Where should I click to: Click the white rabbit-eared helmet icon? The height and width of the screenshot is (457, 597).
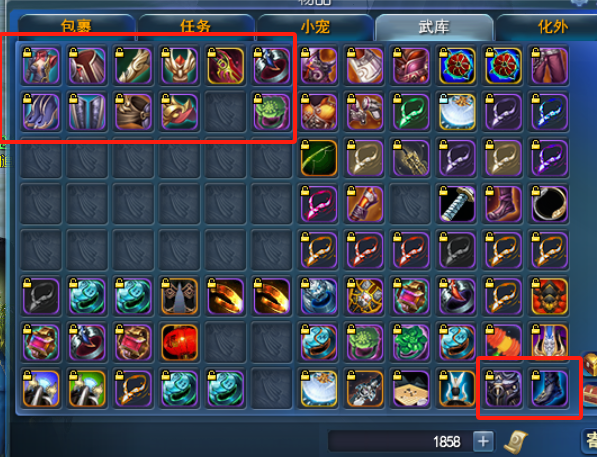457,388
